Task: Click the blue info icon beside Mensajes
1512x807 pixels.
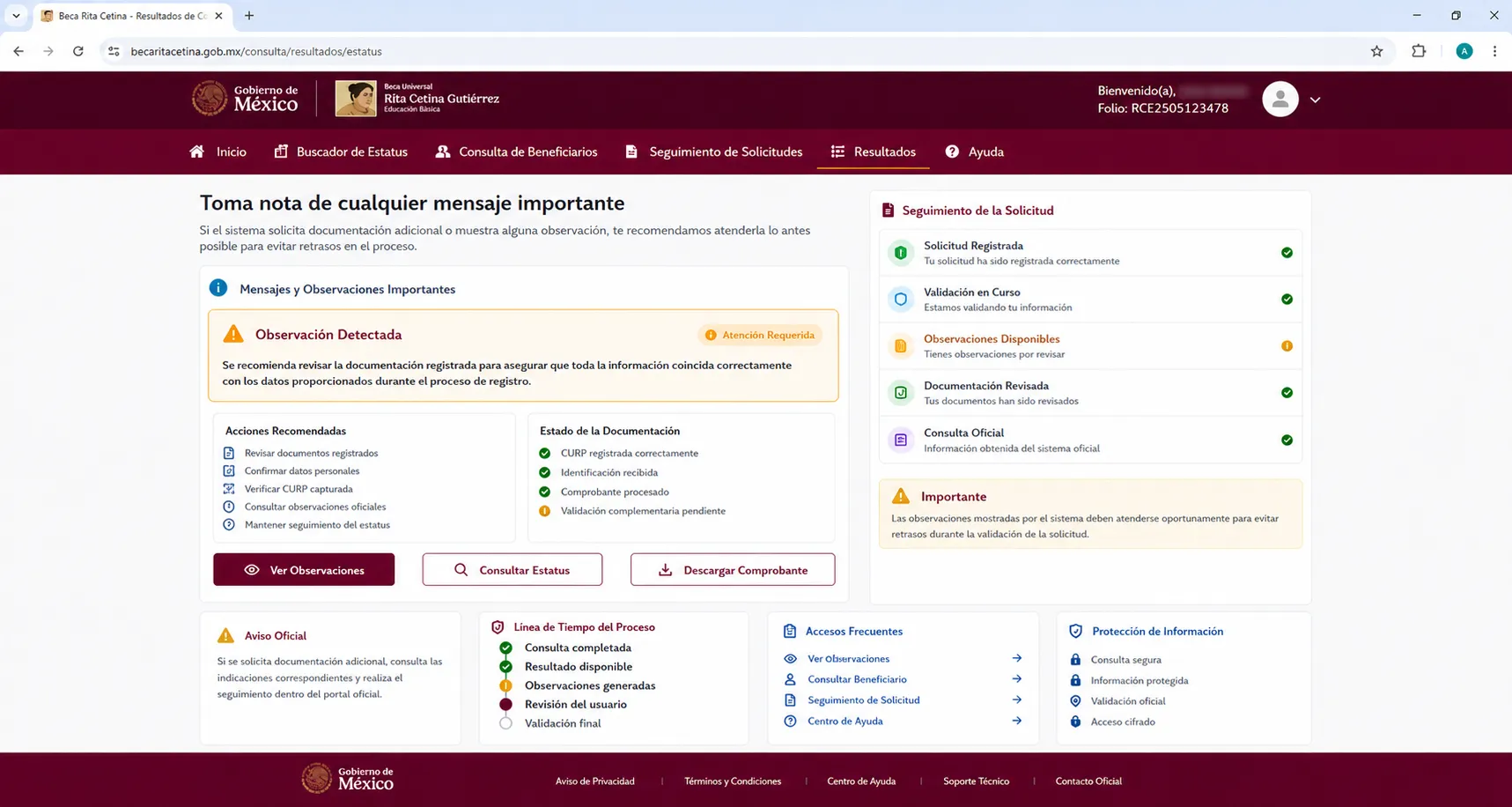Action: (218, 288)
